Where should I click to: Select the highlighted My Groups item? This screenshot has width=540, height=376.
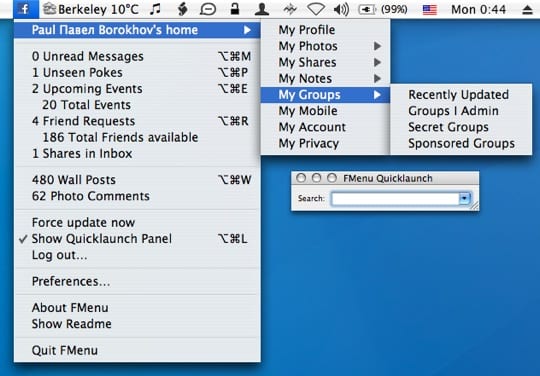pos(325,95)
